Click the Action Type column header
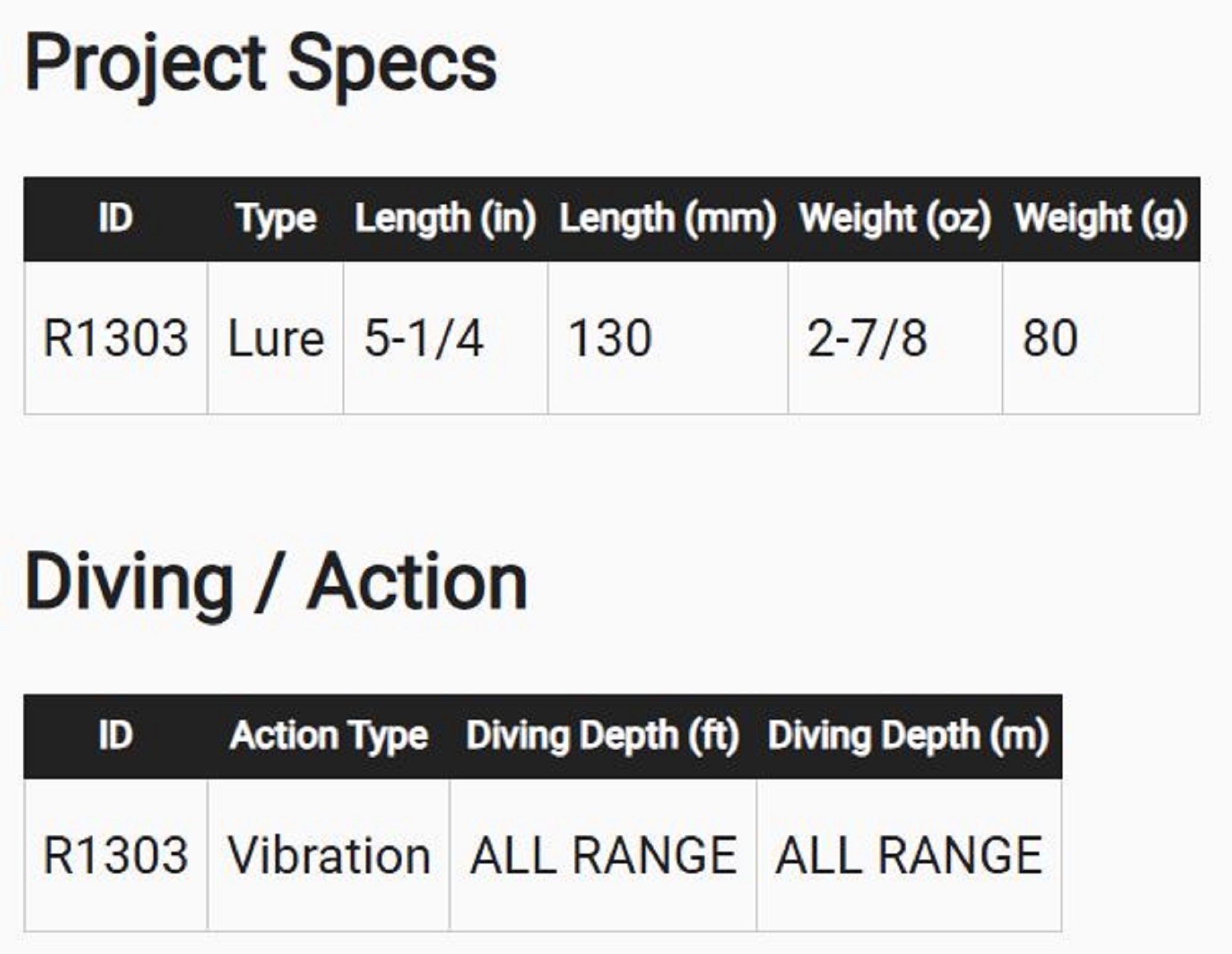Screen dimensions: 1232x954 click(x=328, y=736)
